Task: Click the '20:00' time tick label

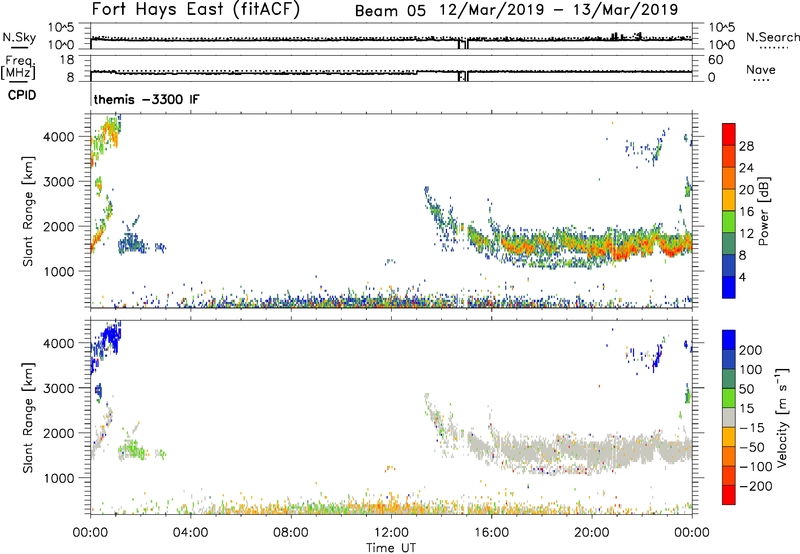Action: (591, 533)
